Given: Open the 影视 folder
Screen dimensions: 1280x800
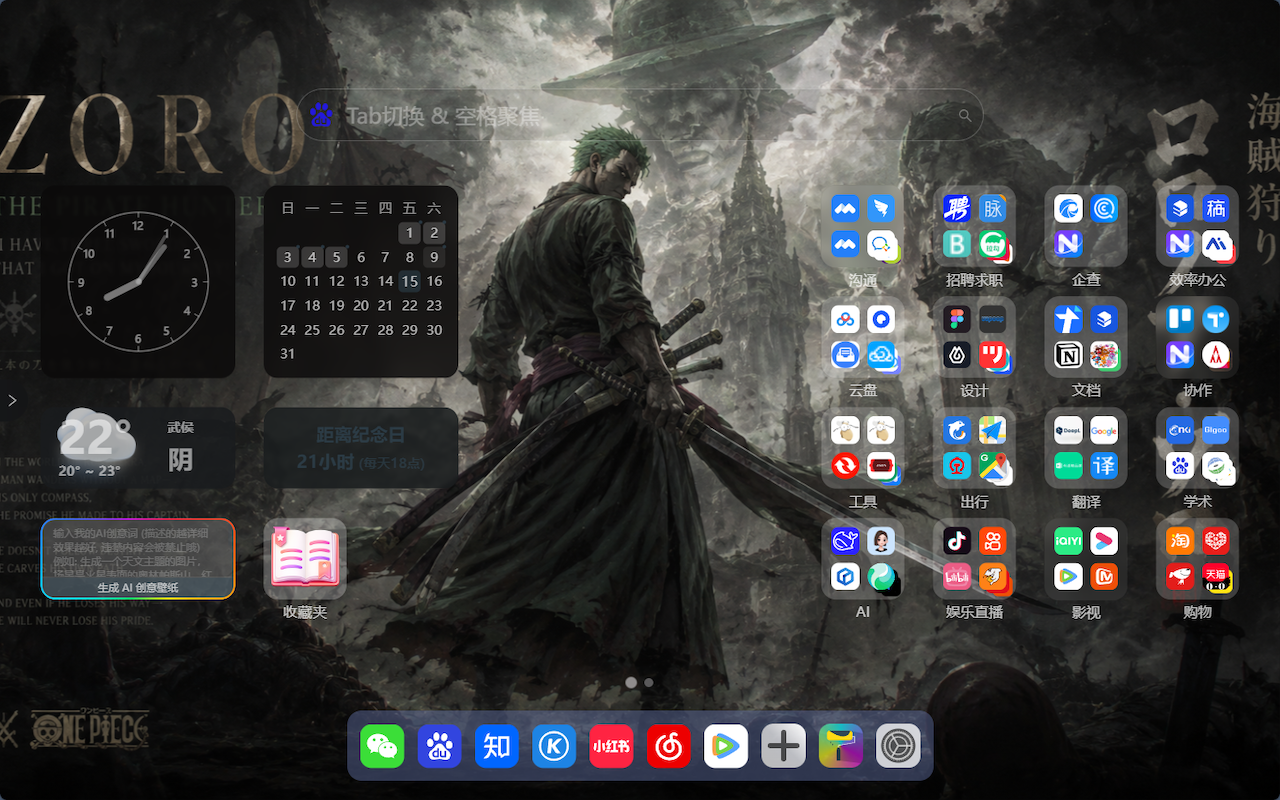Looking at the screenshot, I should click(1086, 559).
